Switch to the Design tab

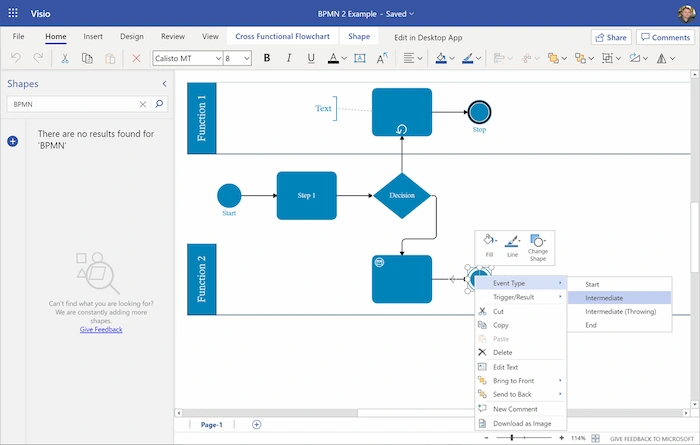pyautogui.click(x=132, y=37)
